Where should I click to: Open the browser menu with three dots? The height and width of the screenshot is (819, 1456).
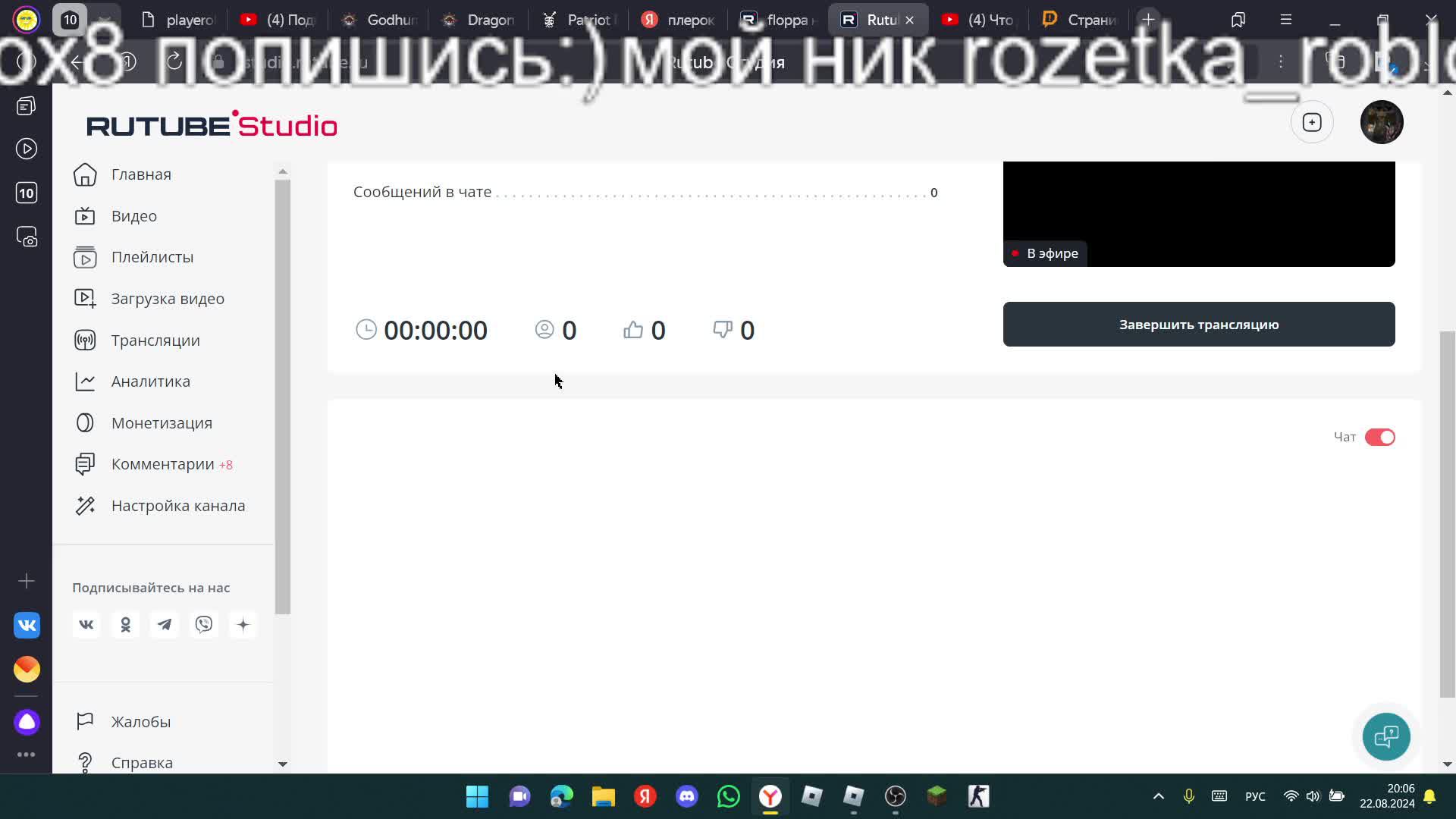(1281, 62)
